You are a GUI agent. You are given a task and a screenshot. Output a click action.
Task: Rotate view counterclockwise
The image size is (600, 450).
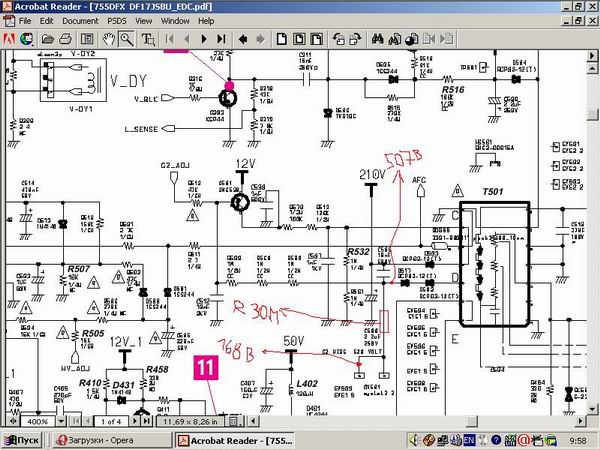pyautogui.click(x=338, y=39)
